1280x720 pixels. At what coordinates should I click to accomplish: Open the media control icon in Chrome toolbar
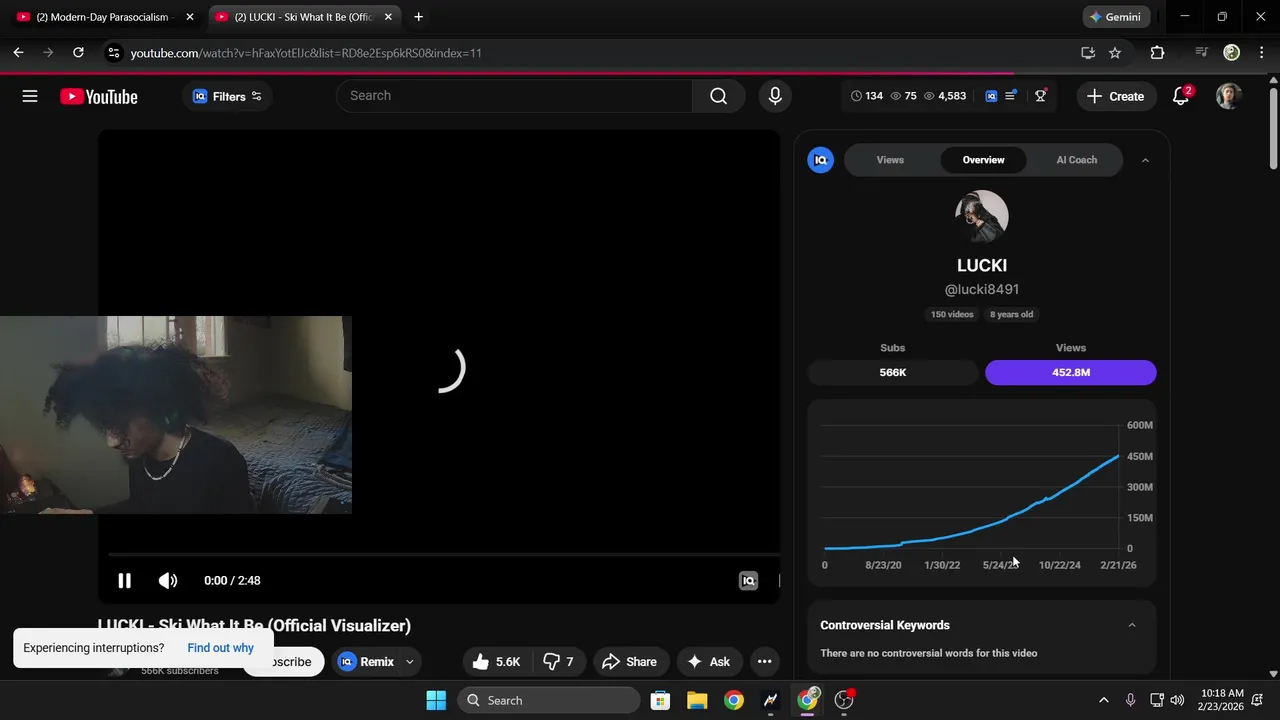tap(1202, 53)
